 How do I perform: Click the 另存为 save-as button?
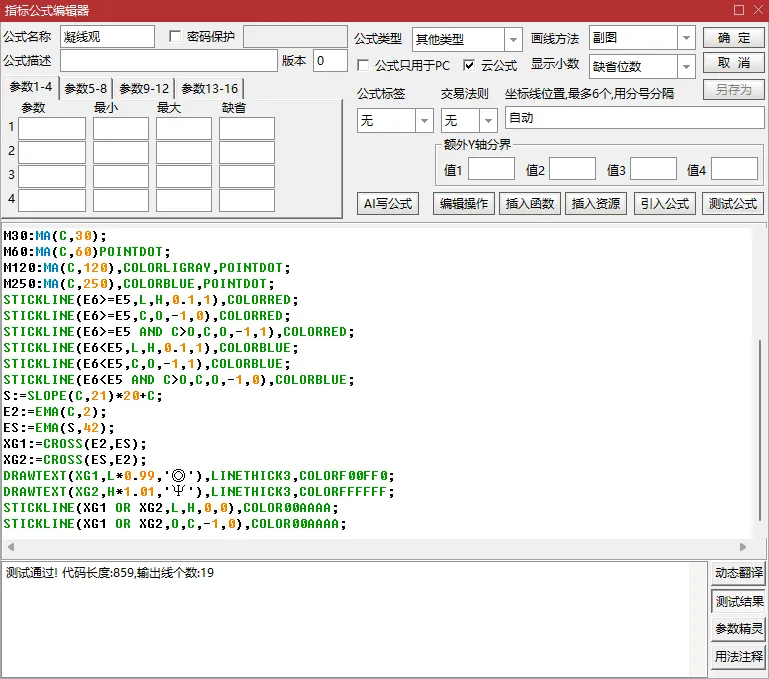click(x=733, y=90)
